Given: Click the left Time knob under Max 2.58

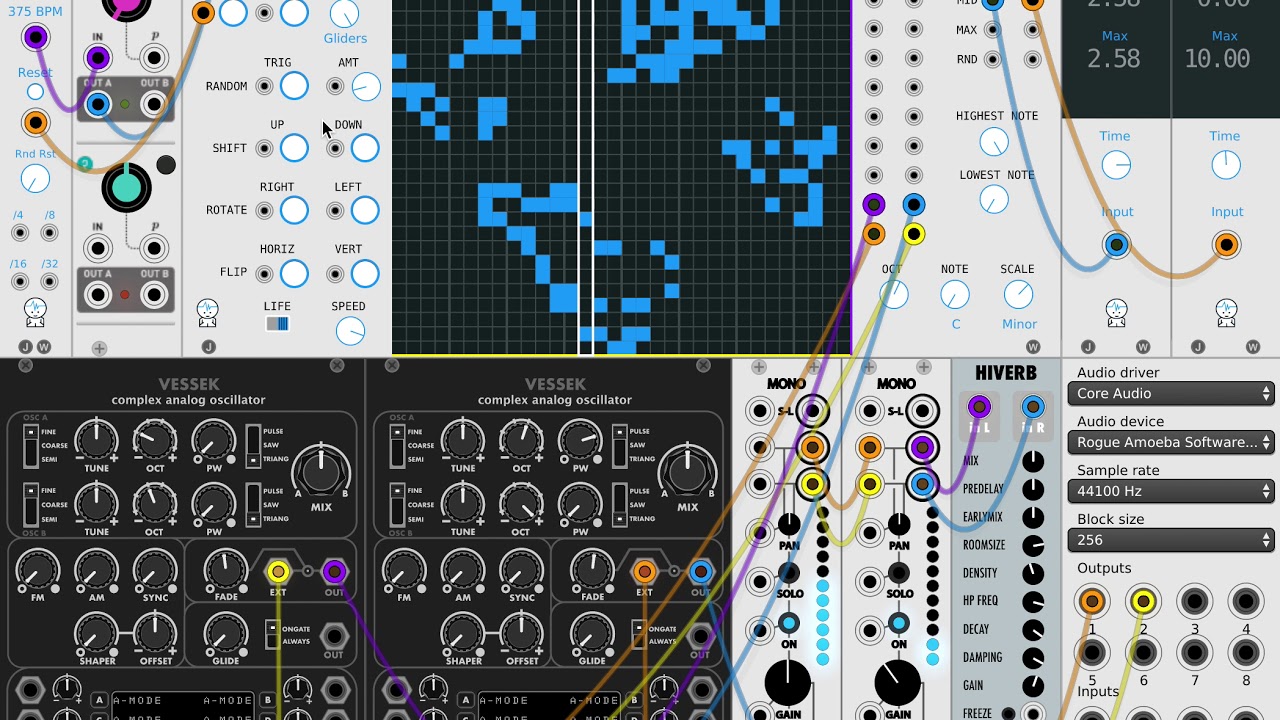Looking at the screenshot, I should [x=1116, y=165].
